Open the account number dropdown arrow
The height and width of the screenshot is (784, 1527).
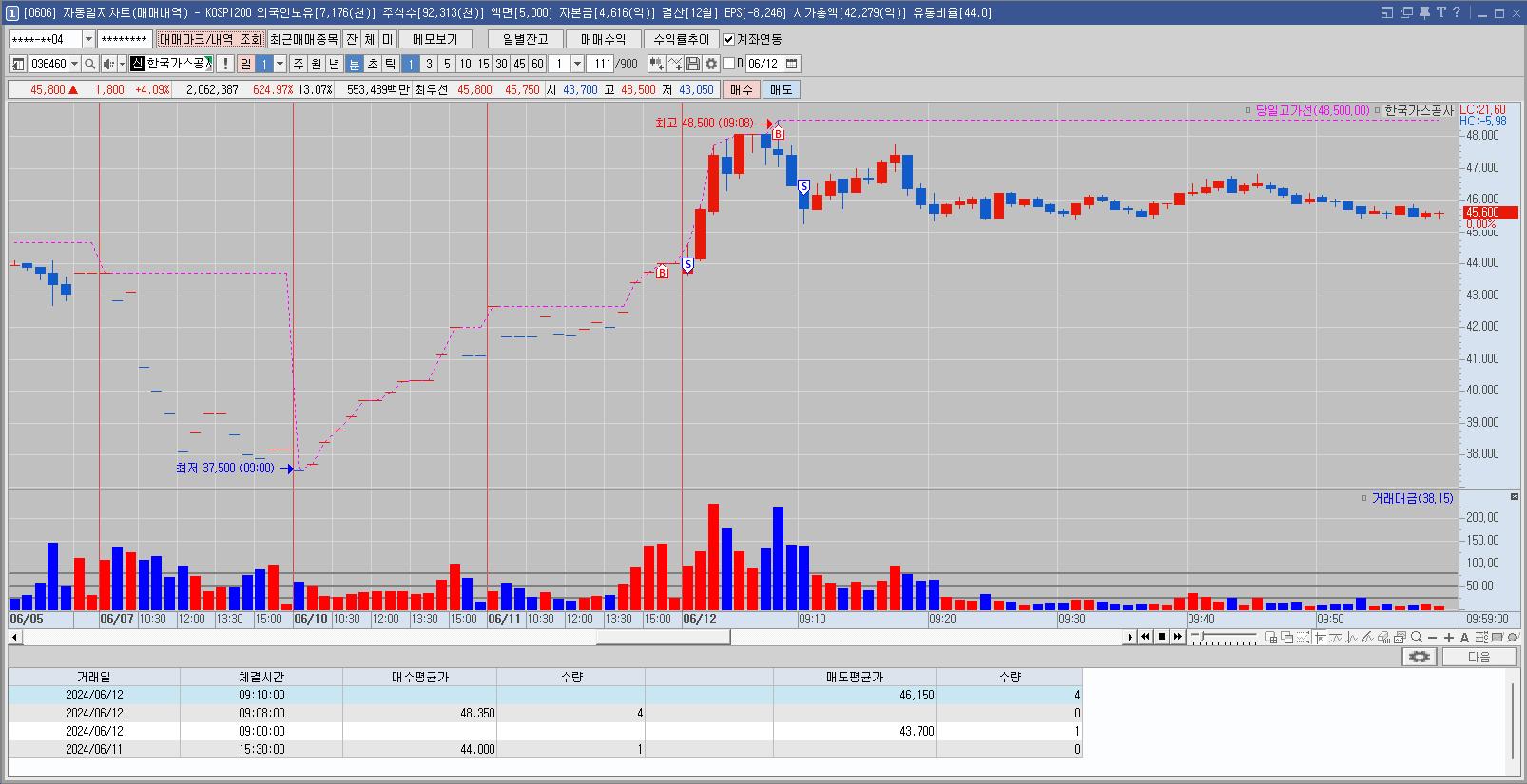(x=89, y=39)
